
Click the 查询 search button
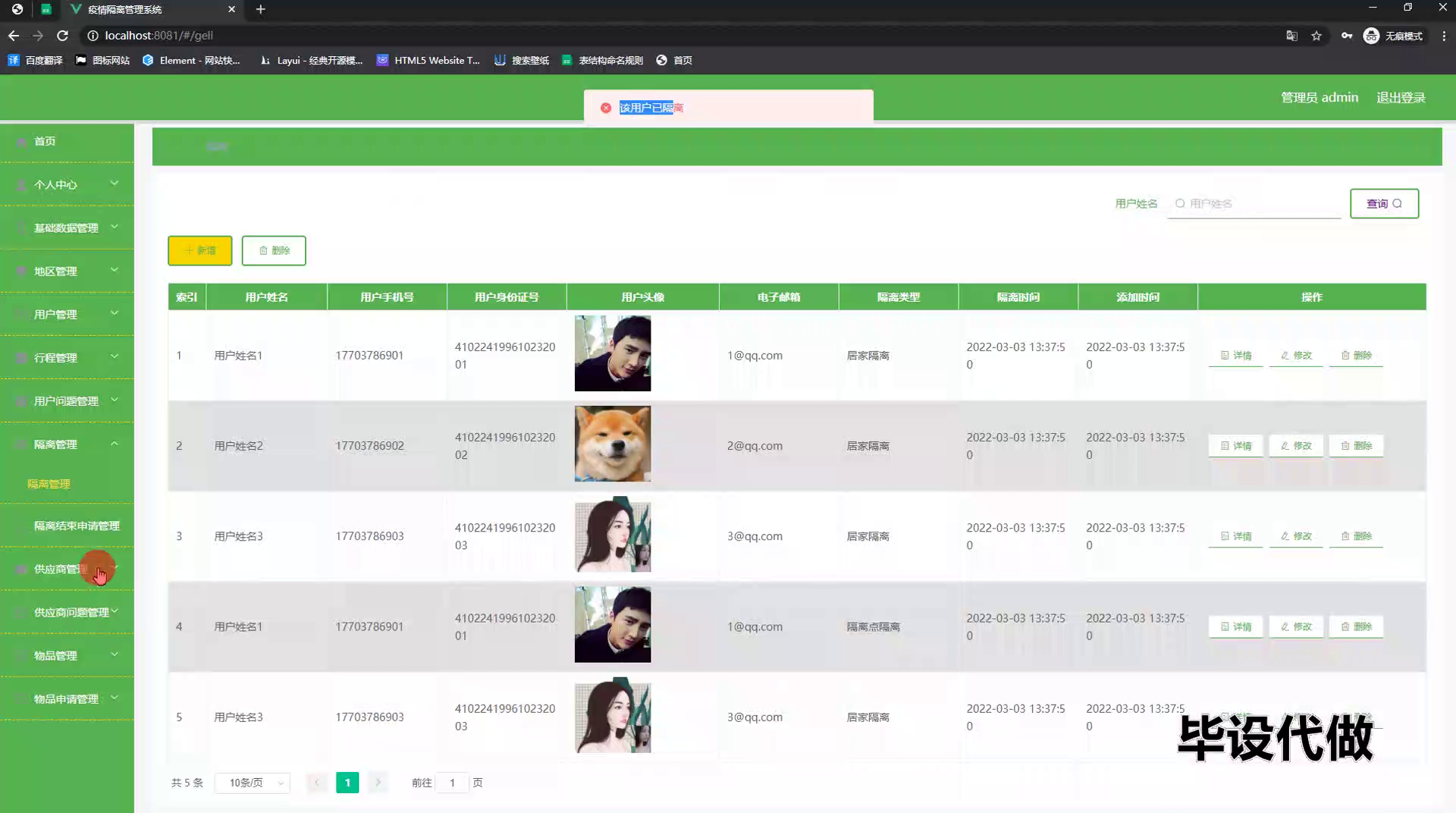pyautogui.click(x=1384, y=203)
